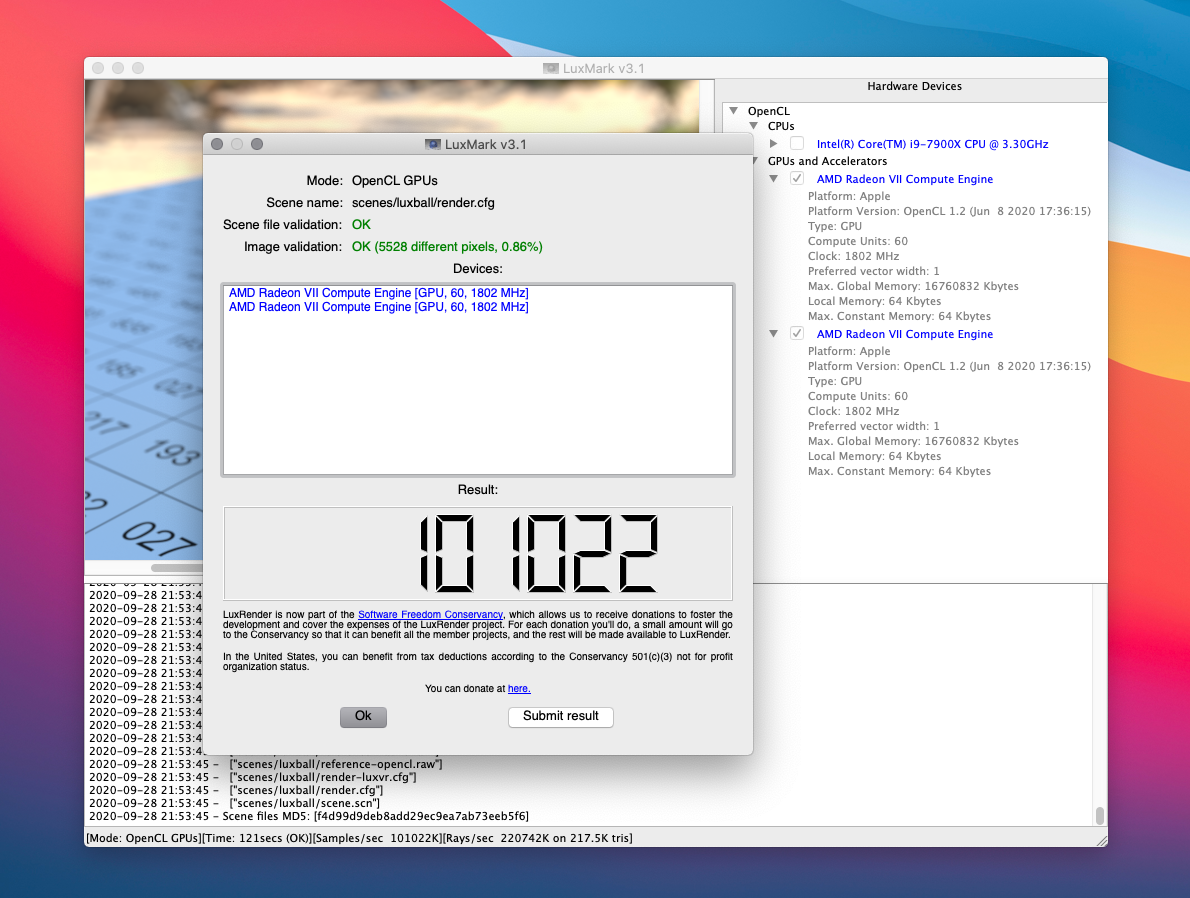This screenshot has height=898, width=1190.
Task: Collapse the first AMD Radeon VII details
Action: 773,179
